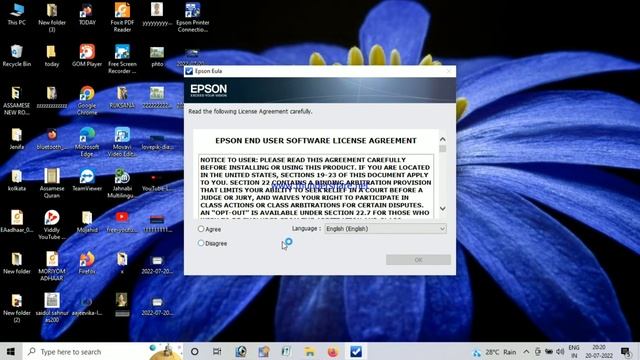Image resolution: width=640 pixels, height=360 pixels.
Task: Click the taskbar search box
Action: 102,351
